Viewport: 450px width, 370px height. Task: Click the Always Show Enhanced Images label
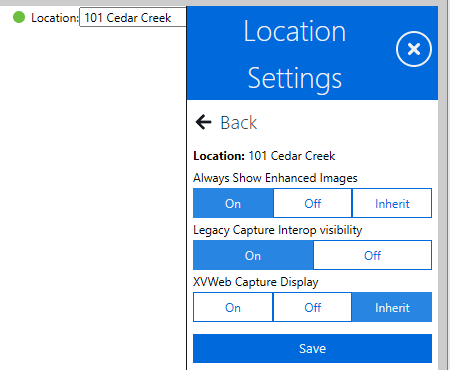point(275,178)
